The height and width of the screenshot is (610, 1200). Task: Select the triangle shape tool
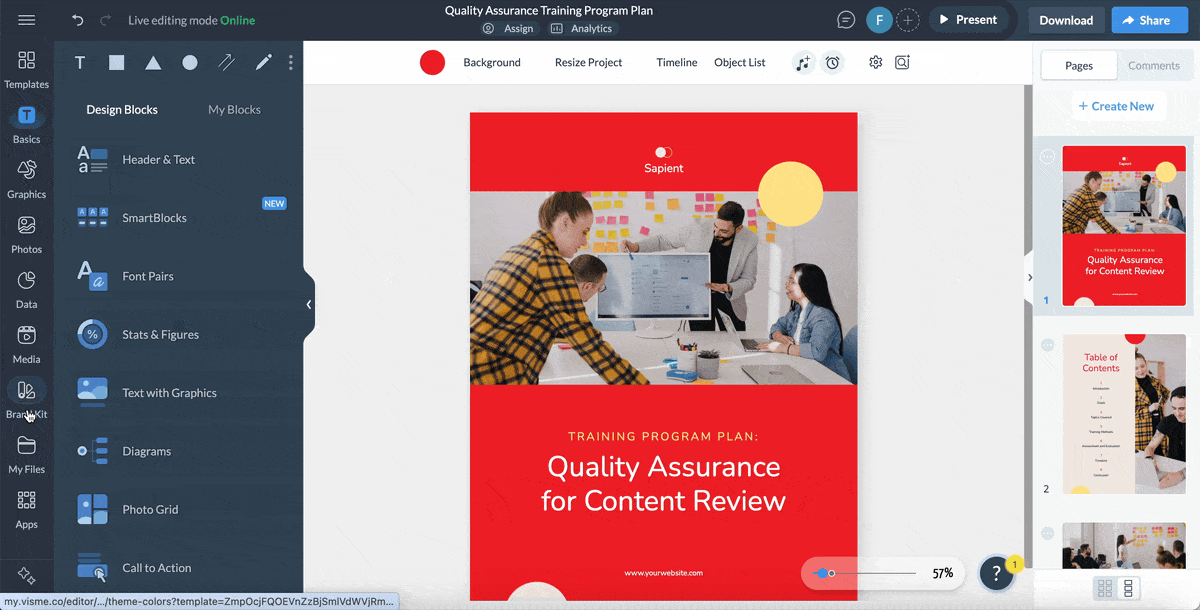153,62
